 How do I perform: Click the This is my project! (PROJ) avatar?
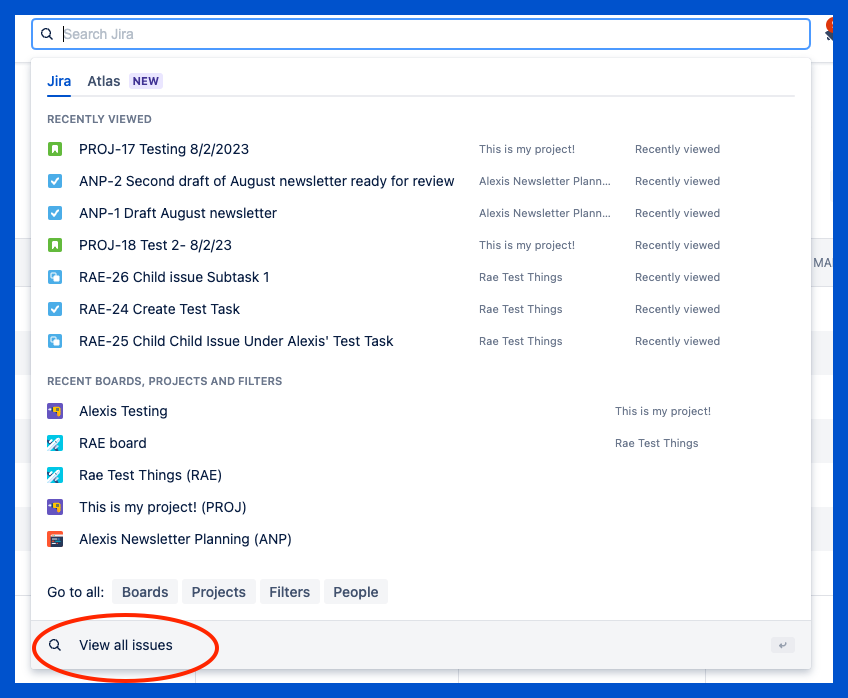click(55, 507)
